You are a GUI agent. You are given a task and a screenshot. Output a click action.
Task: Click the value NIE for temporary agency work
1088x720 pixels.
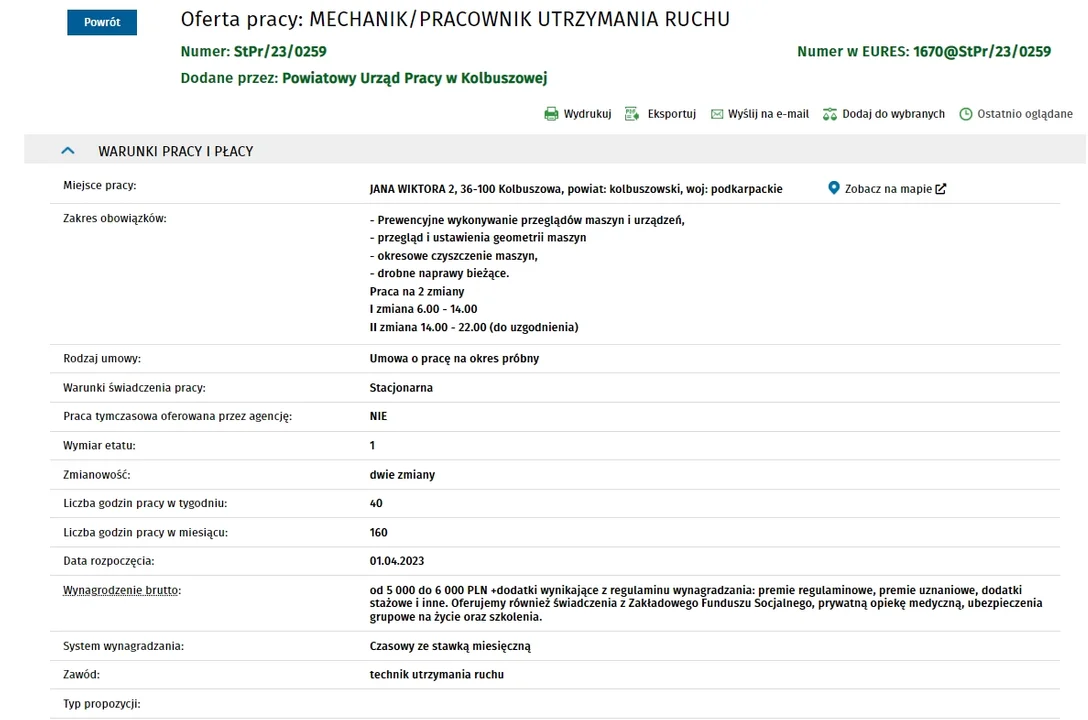pyautogui.click(x=378, y=416)
